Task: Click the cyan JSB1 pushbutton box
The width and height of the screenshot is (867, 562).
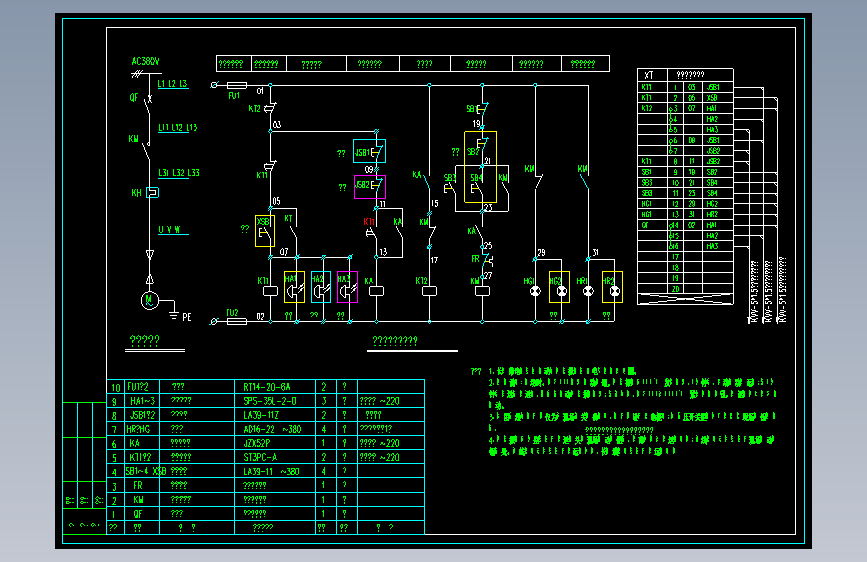Action: [x=369, y=151]
